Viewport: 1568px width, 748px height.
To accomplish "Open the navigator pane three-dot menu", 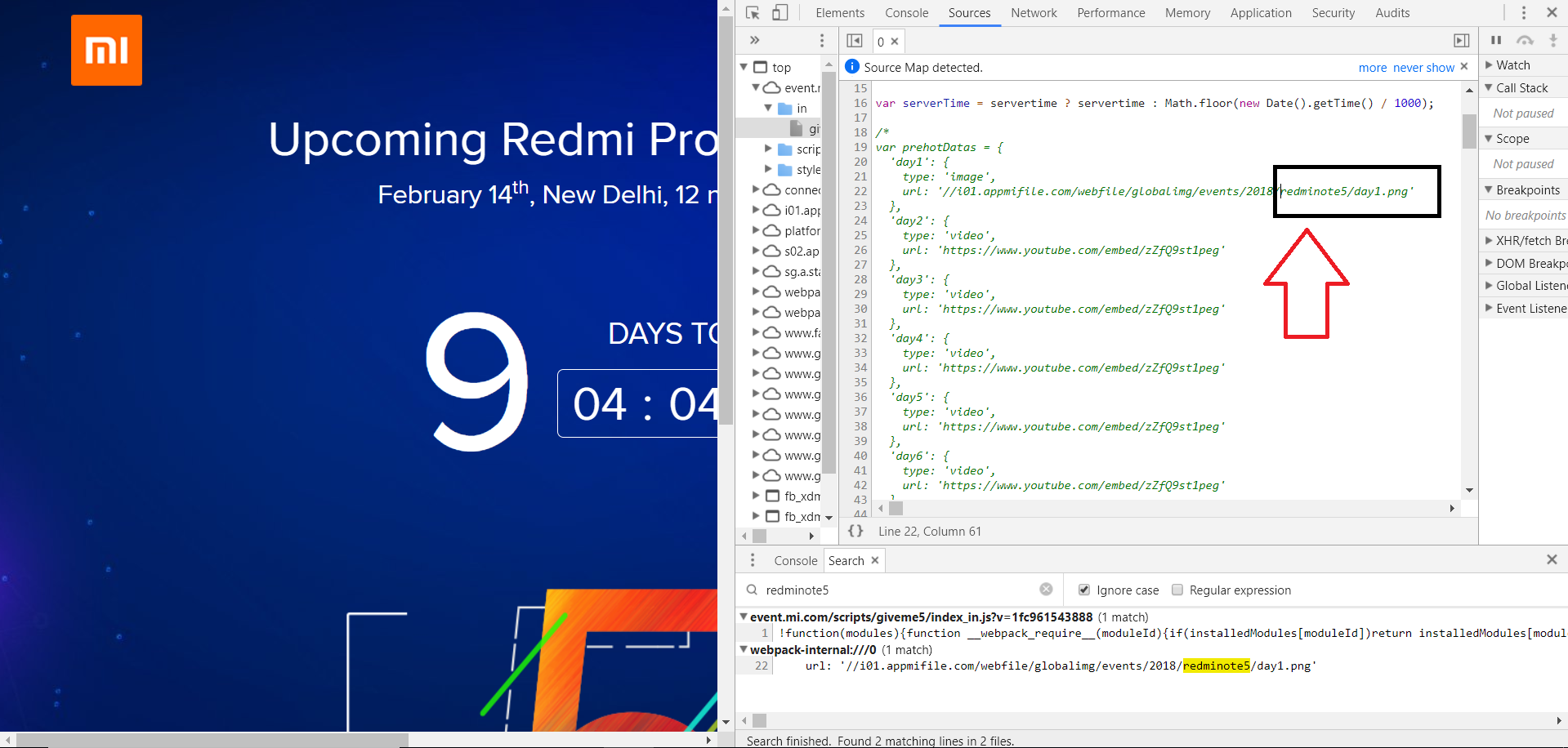I will (822, 41).
